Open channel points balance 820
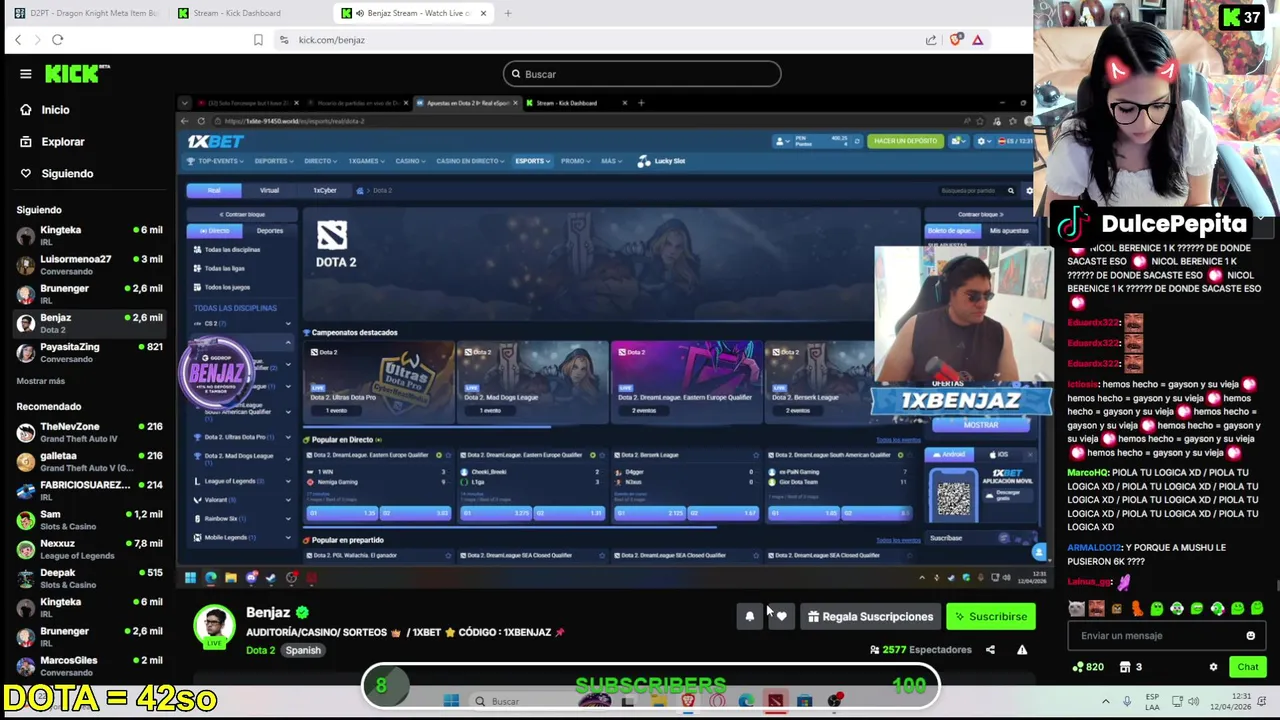Screen dimensions: 1280x720 coord(1087,667)
